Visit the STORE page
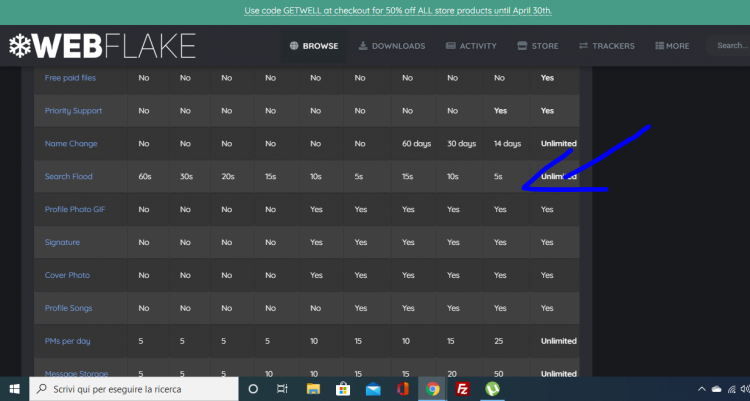This screenshot has width=750, height=401. (537, 46)
